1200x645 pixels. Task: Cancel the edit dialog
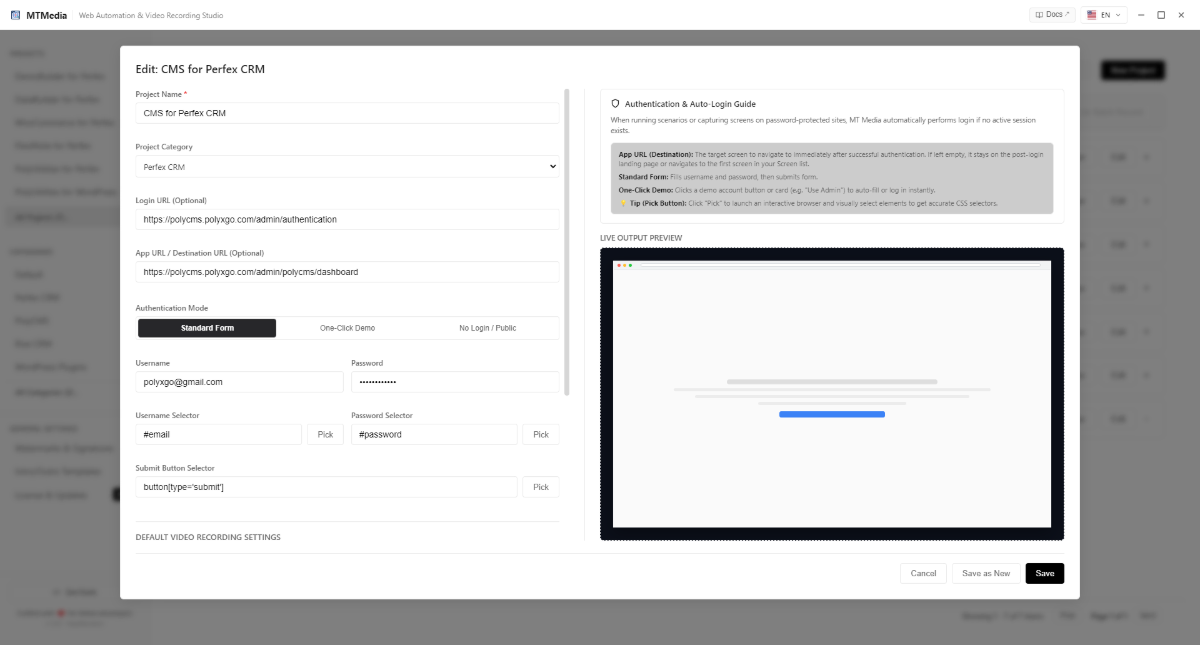click(x=923, y=573)
